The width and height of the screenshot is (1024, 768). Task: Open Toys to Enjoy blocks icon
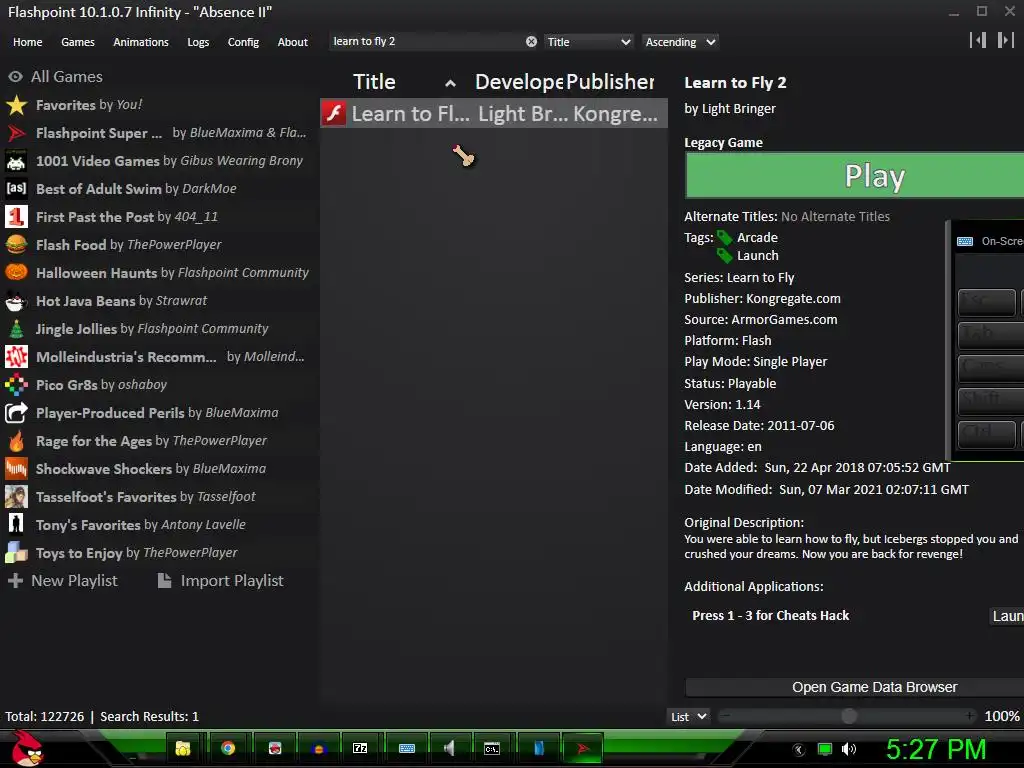click(x=16, y=553)
